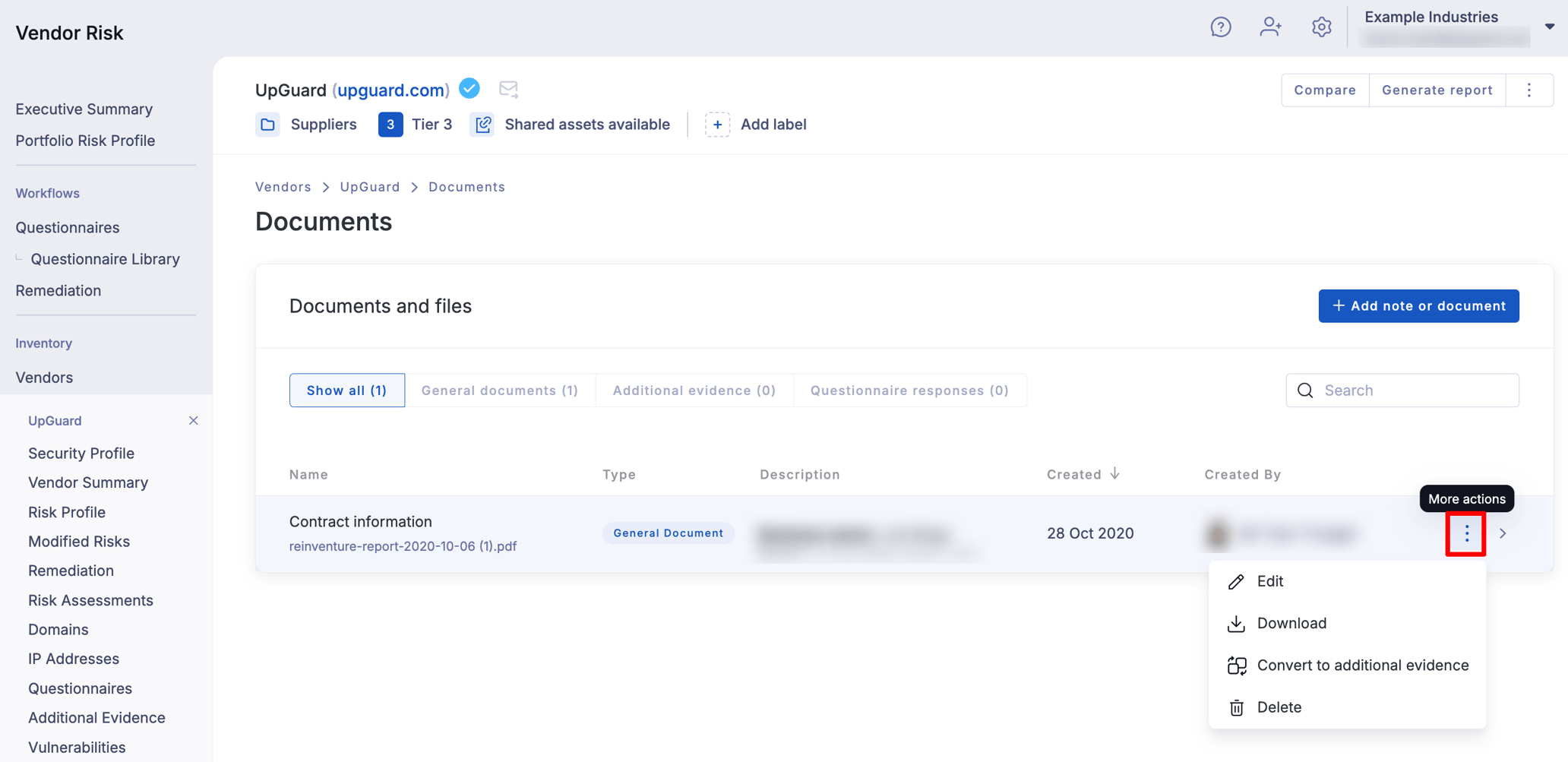The image size is (1568, 762).
Task: Expand the Example Industries account dropdown
Action: point(1549,27)
